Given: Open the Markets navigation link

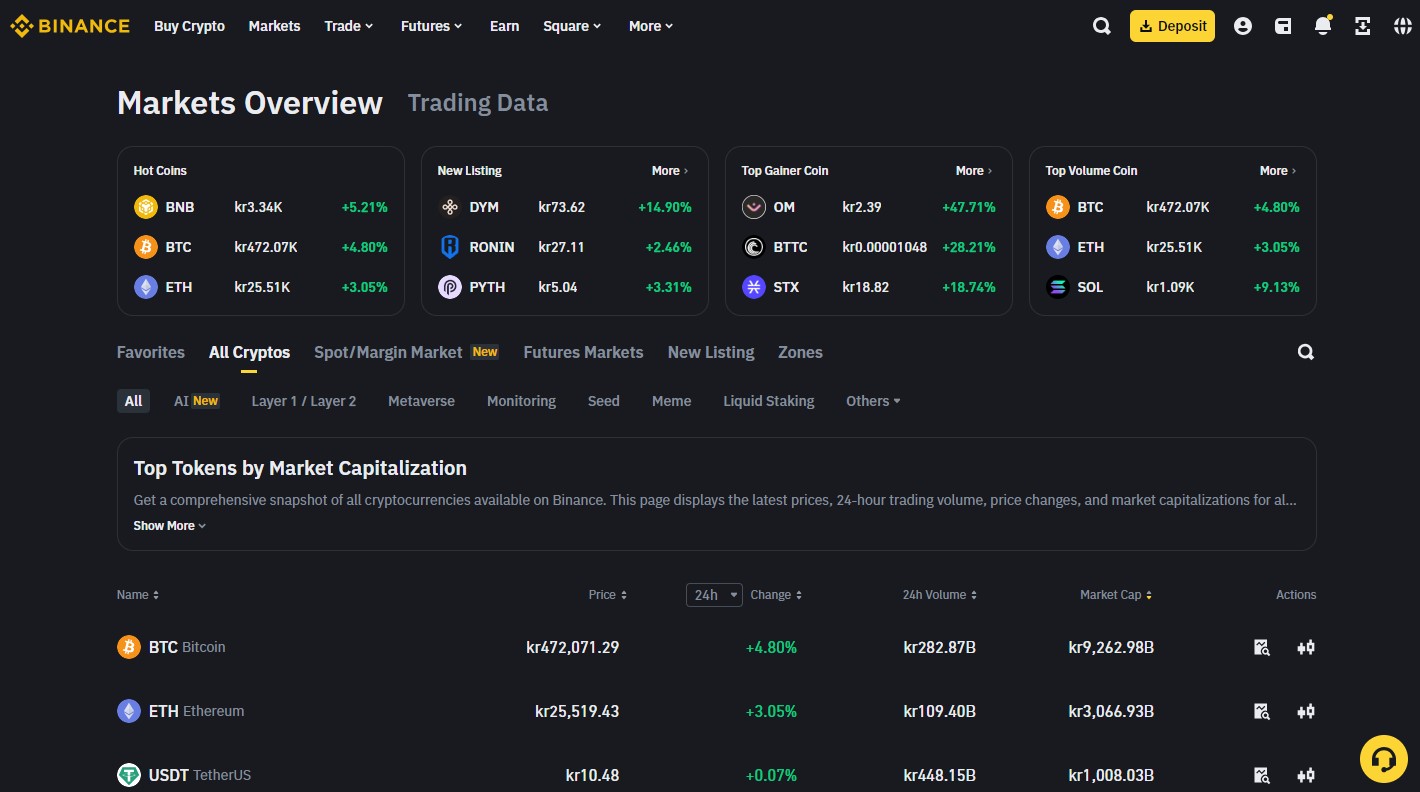Looking at the screenshot, I should click(274, 26).
